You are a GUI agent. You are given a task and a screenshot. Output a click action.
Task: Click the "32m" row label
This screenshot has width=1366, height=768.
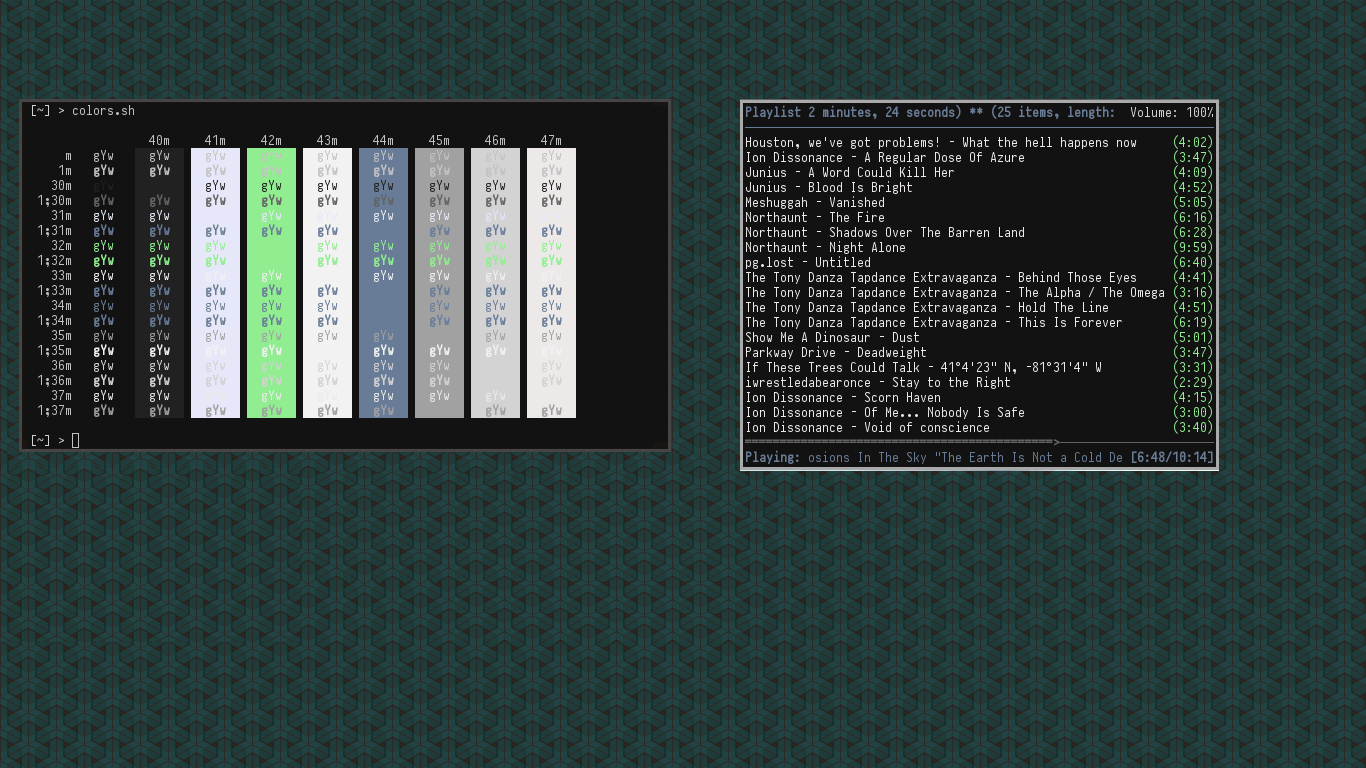tap(61, 246)
